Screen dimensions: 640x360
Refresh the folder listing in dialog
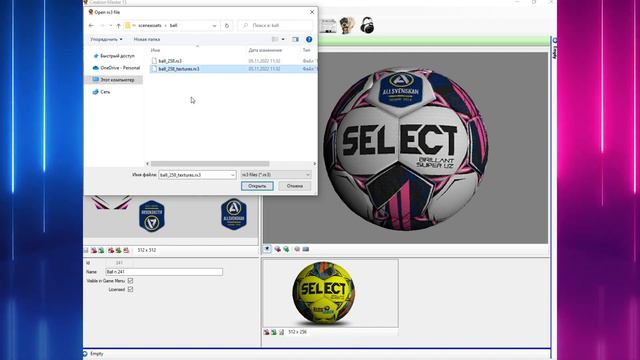[x=227, y=25]
